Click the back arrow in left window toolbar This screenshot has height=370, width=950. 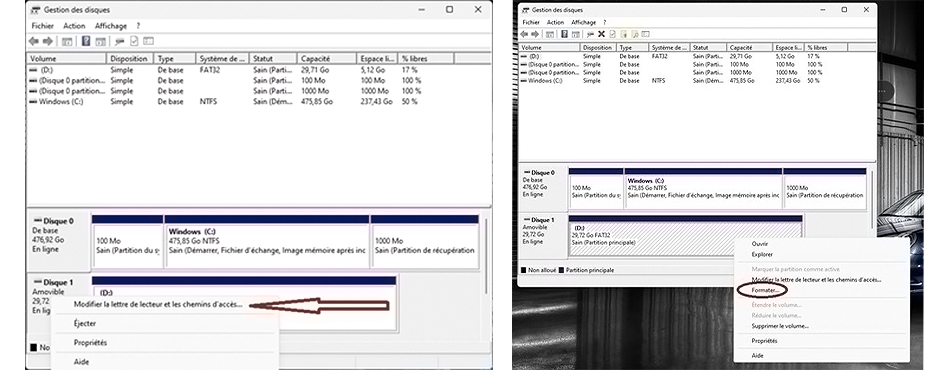pos(34,41)
